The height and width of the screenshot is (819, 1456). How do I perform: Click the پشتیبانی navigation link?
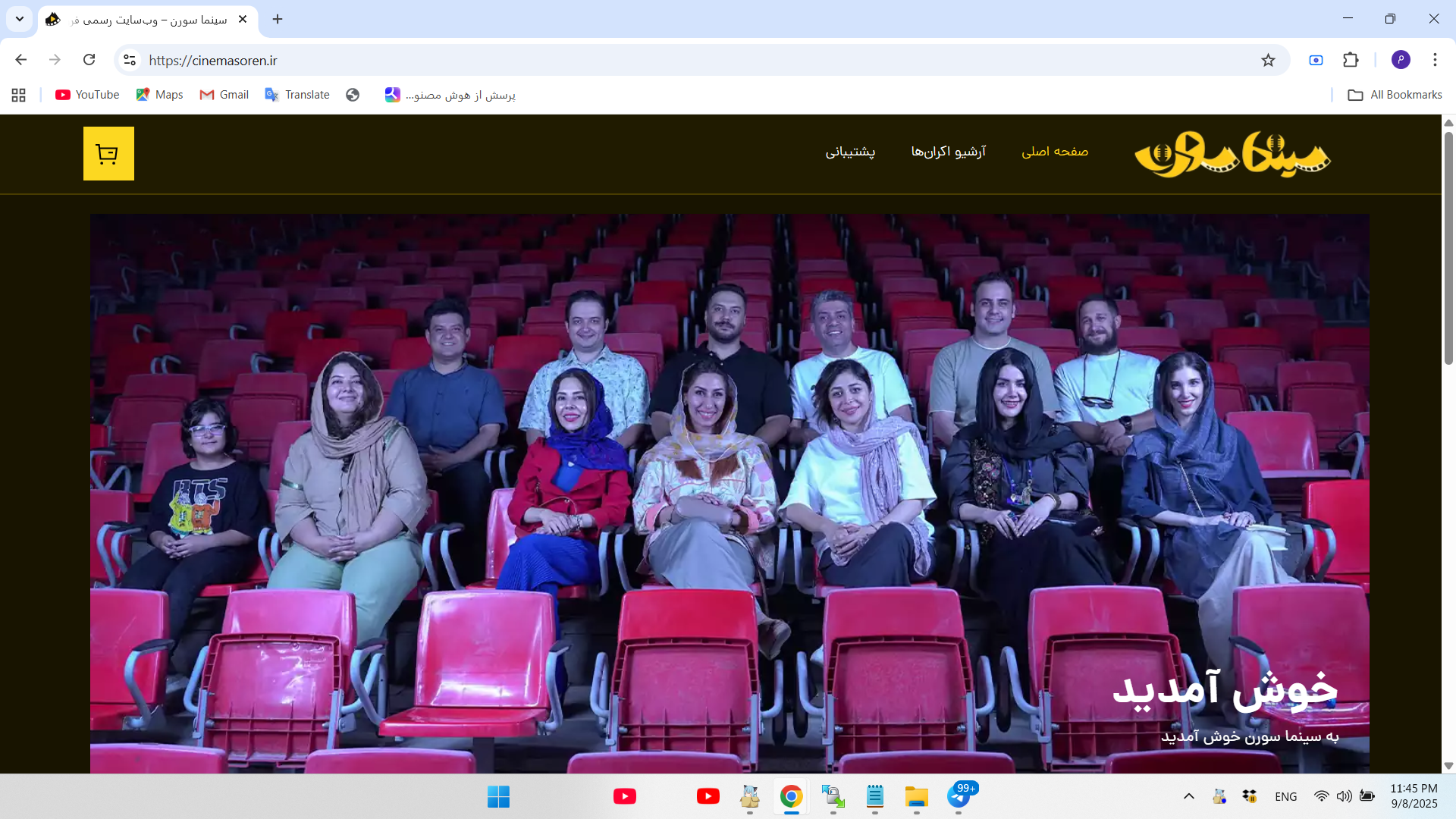tap(850, 152)
